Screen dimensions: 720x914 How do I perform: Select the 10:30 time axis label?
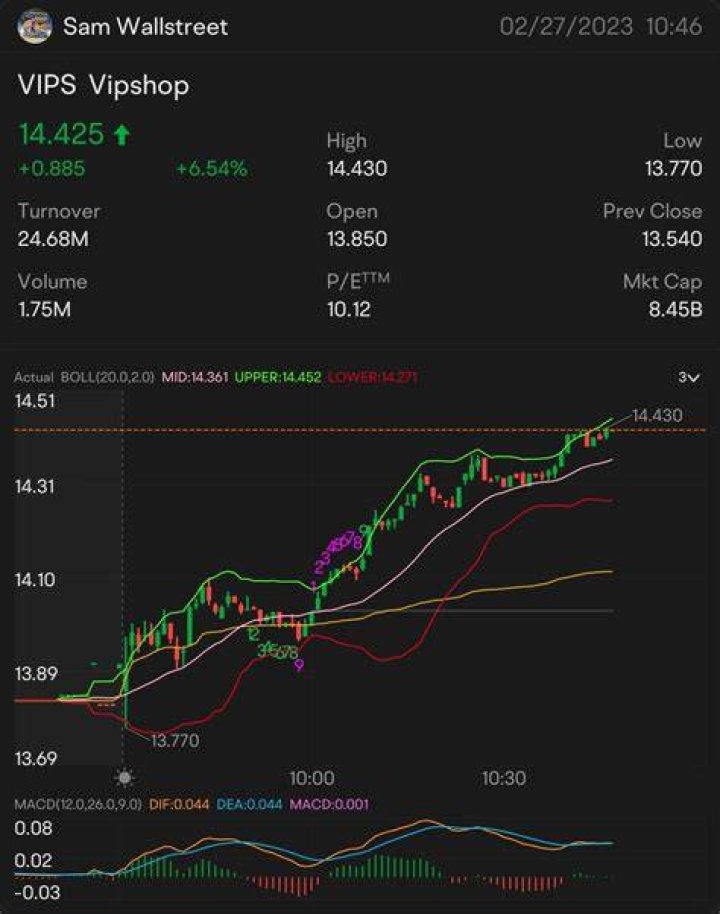(504, 778)
